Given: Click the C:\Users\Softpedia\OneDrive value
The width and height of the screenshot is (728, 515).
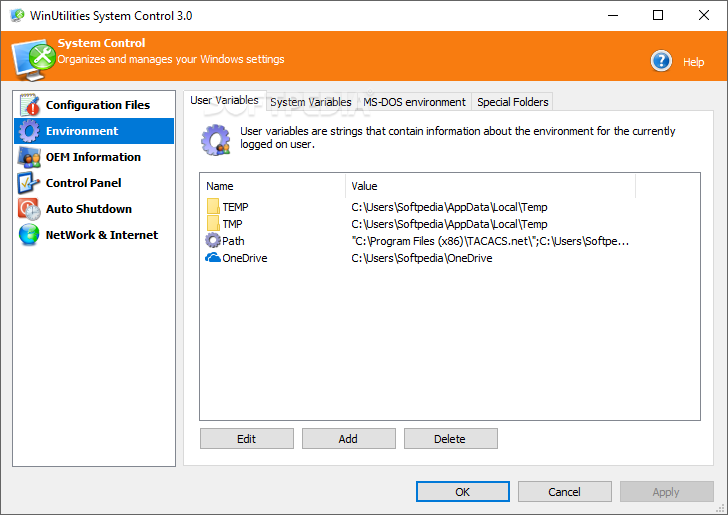Looking at the screenshot, I should click(x=422, y=258).
